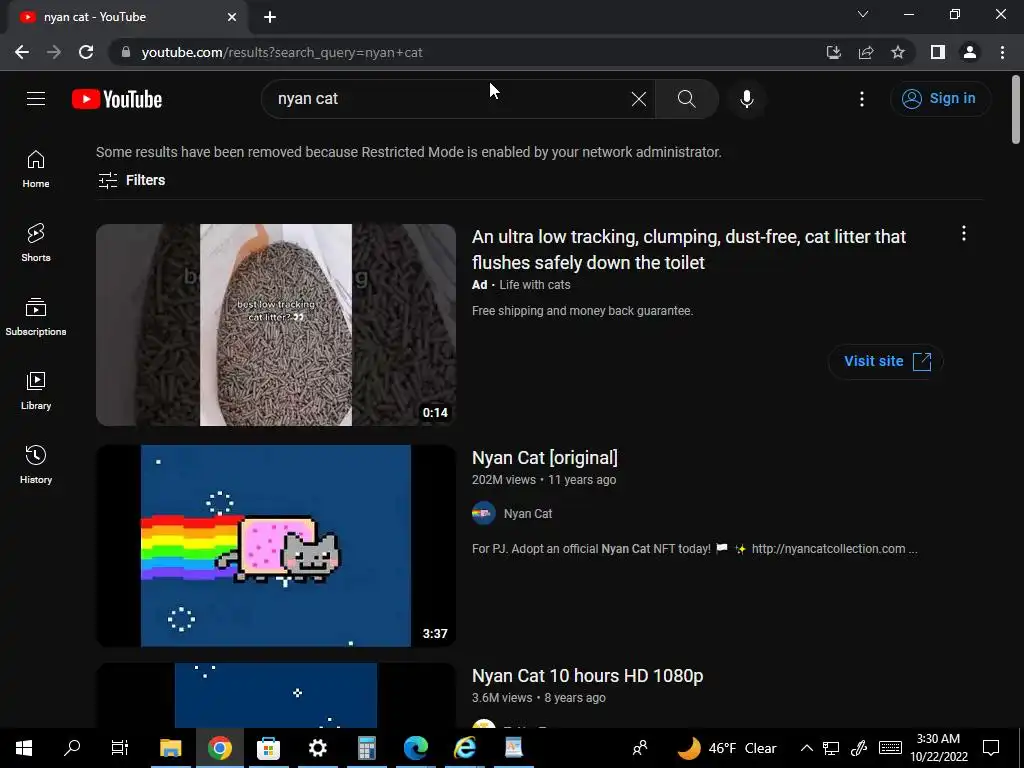Open the Nyan Cat channel name link
This screenshot has width=1024, height=768.
click(528, 514)
